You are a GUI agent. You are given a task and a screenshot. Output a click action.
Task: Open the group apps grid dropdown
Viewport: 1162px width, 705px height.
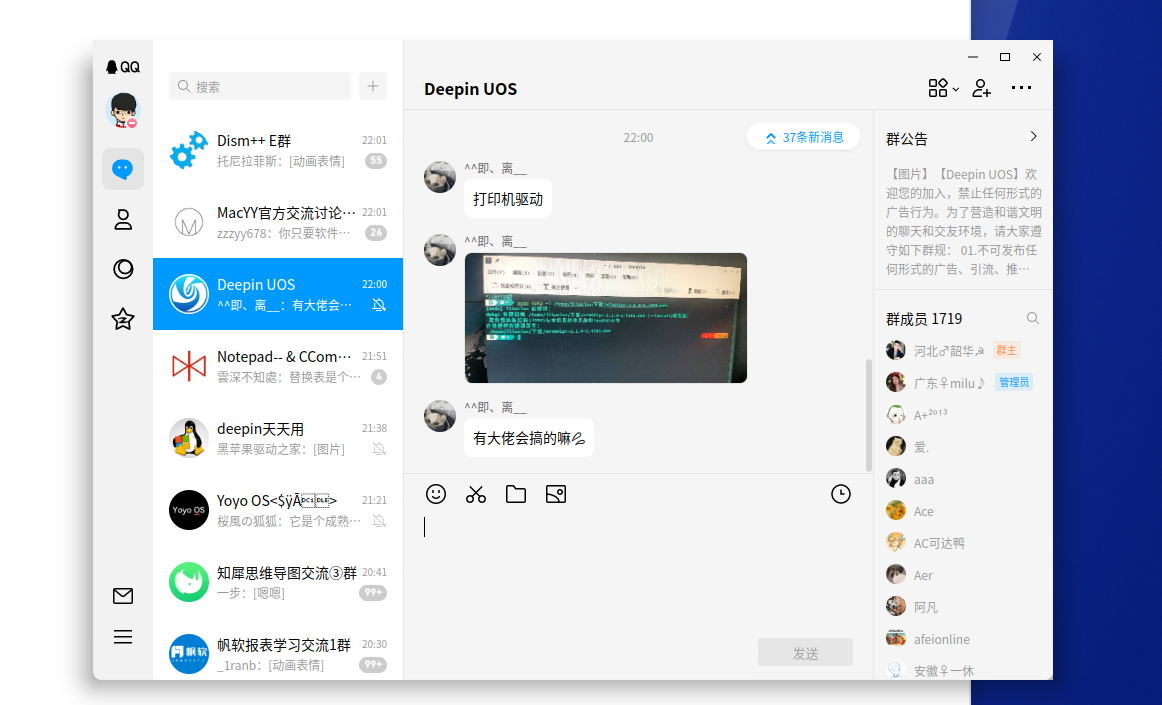point(943,88)
